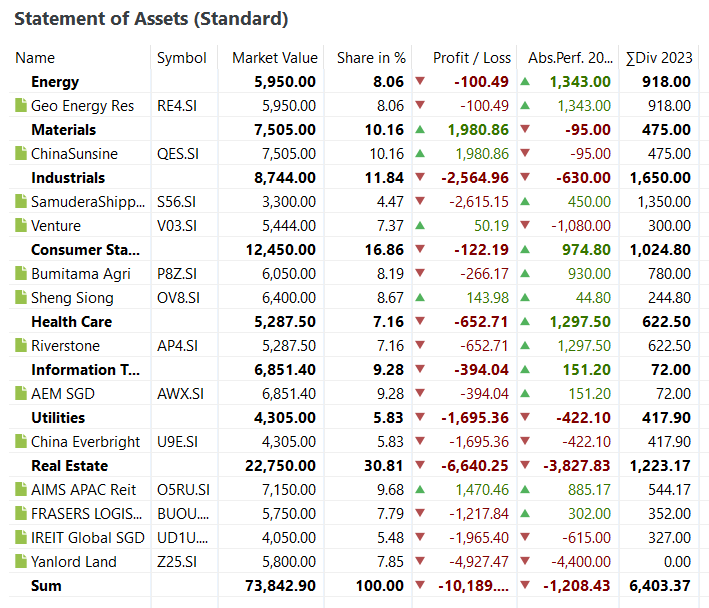Click the ∑Div 2023 column header
The width and height of the screenshot is (709, 608).
(657, 58)
